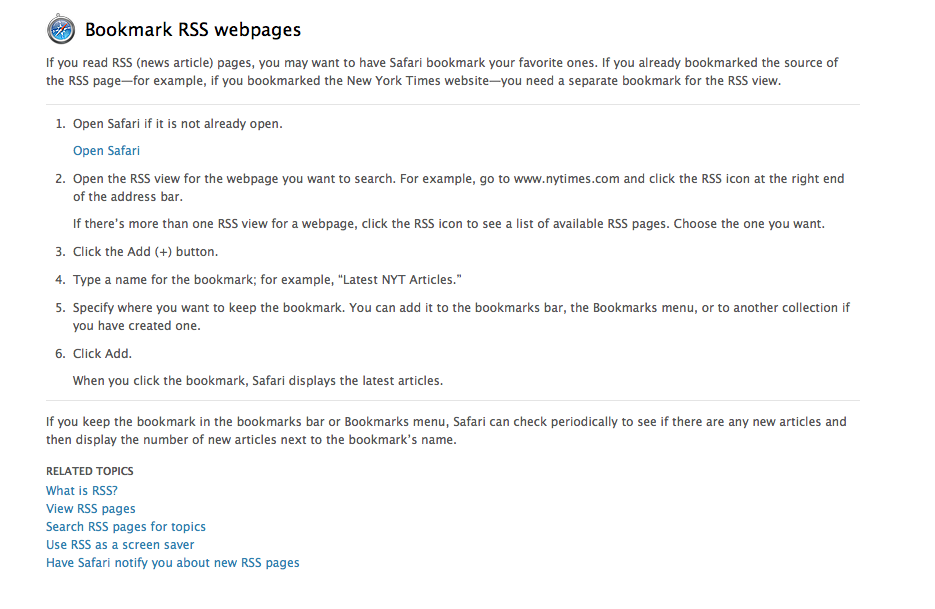Click the Safari compass icon
Viewport: 935px width, 609px height.
[x=62, y=30]
